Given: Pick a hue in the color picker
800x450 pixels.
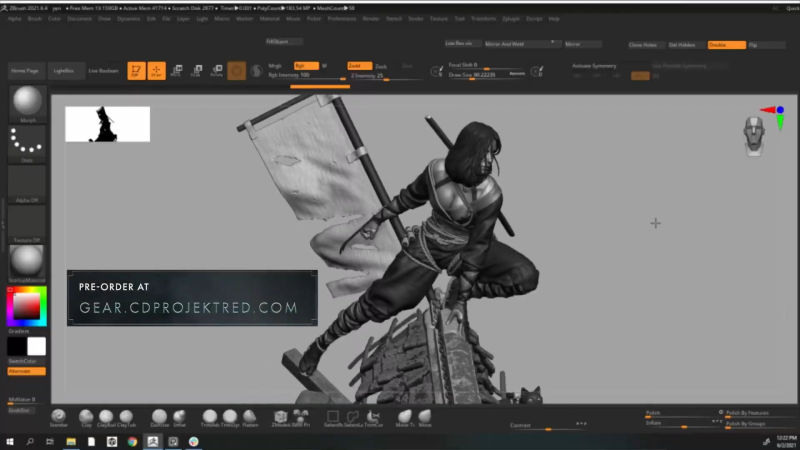Looking at the screenshot, I should click(x=27, y=307).
